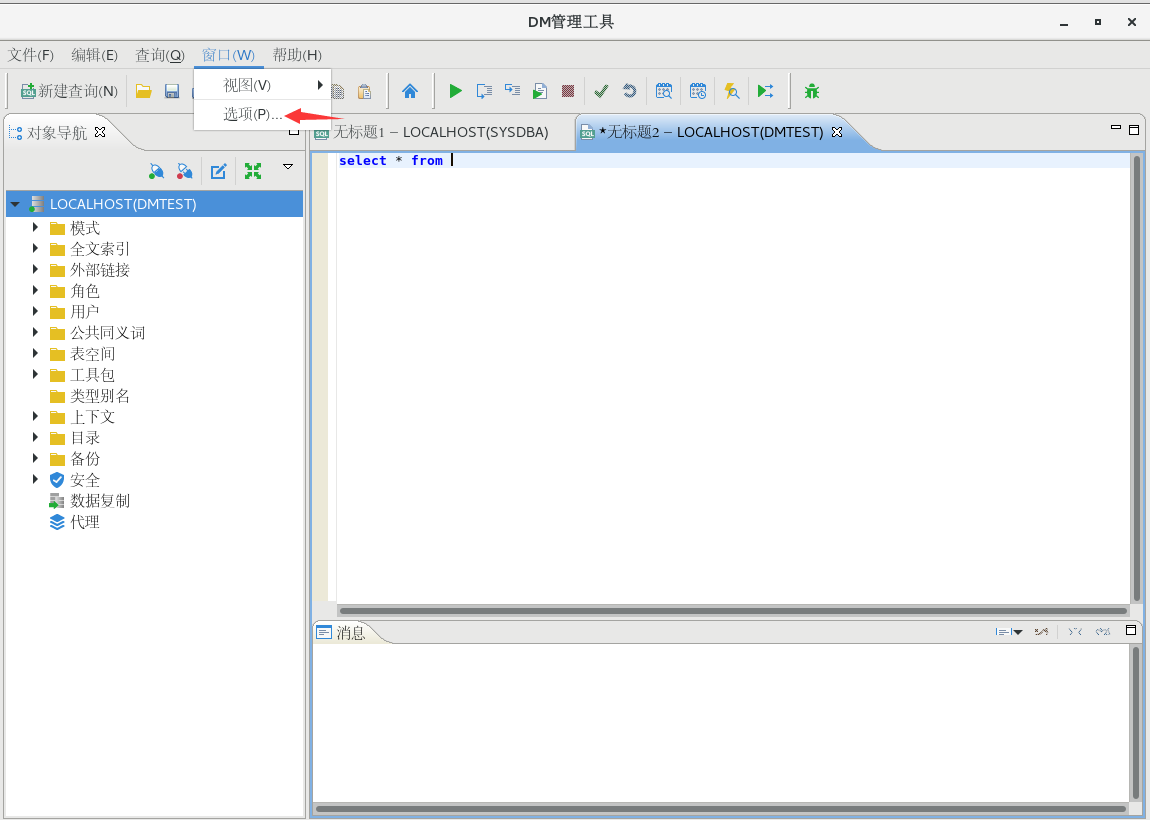
Task: Open the 帮助(H) menu
Action: pos(297,55)
